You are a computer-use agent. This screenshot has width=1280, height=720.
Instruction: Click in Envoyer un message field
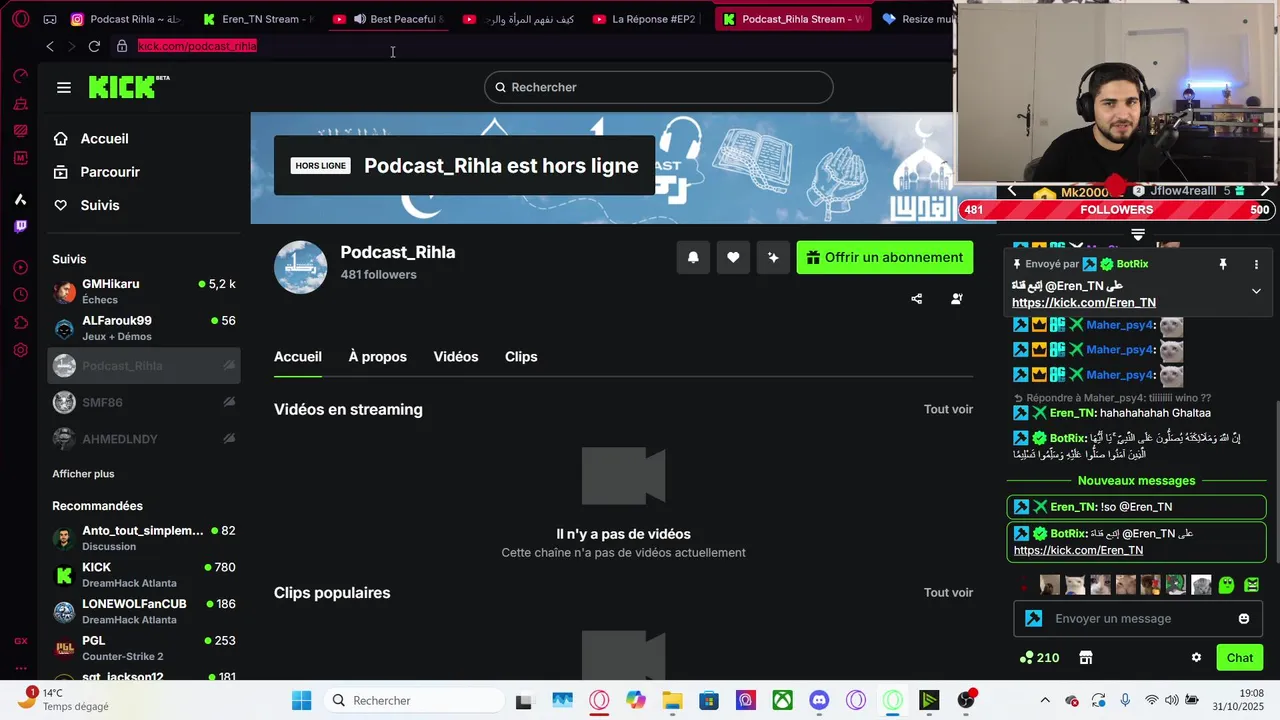(1136, 619)
